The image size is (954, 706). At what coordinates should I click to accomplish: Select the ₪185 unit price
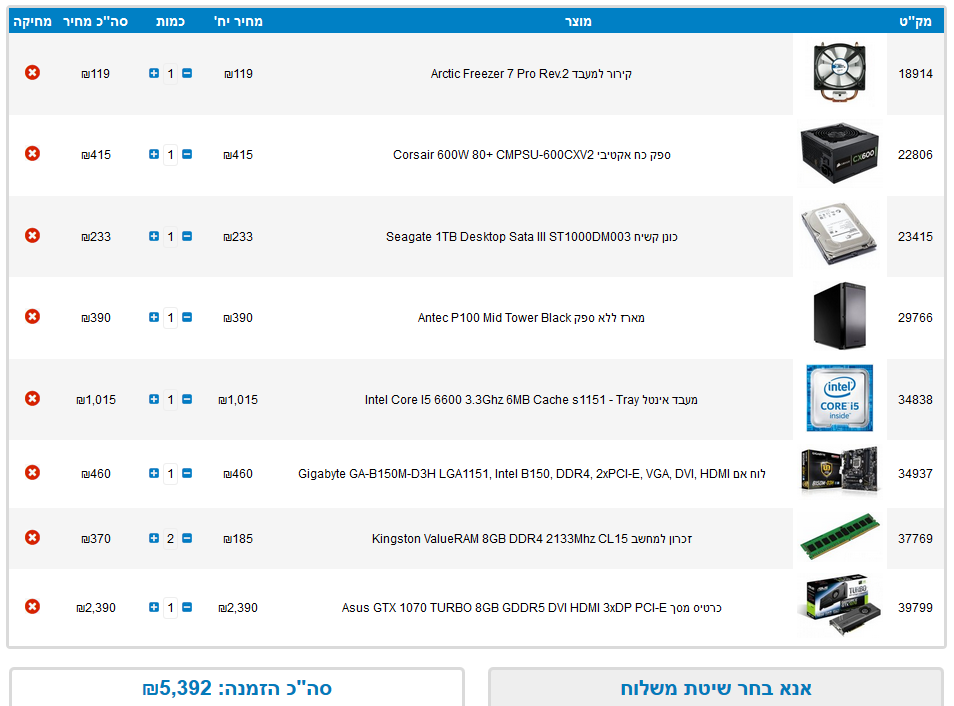pos(238,539)
